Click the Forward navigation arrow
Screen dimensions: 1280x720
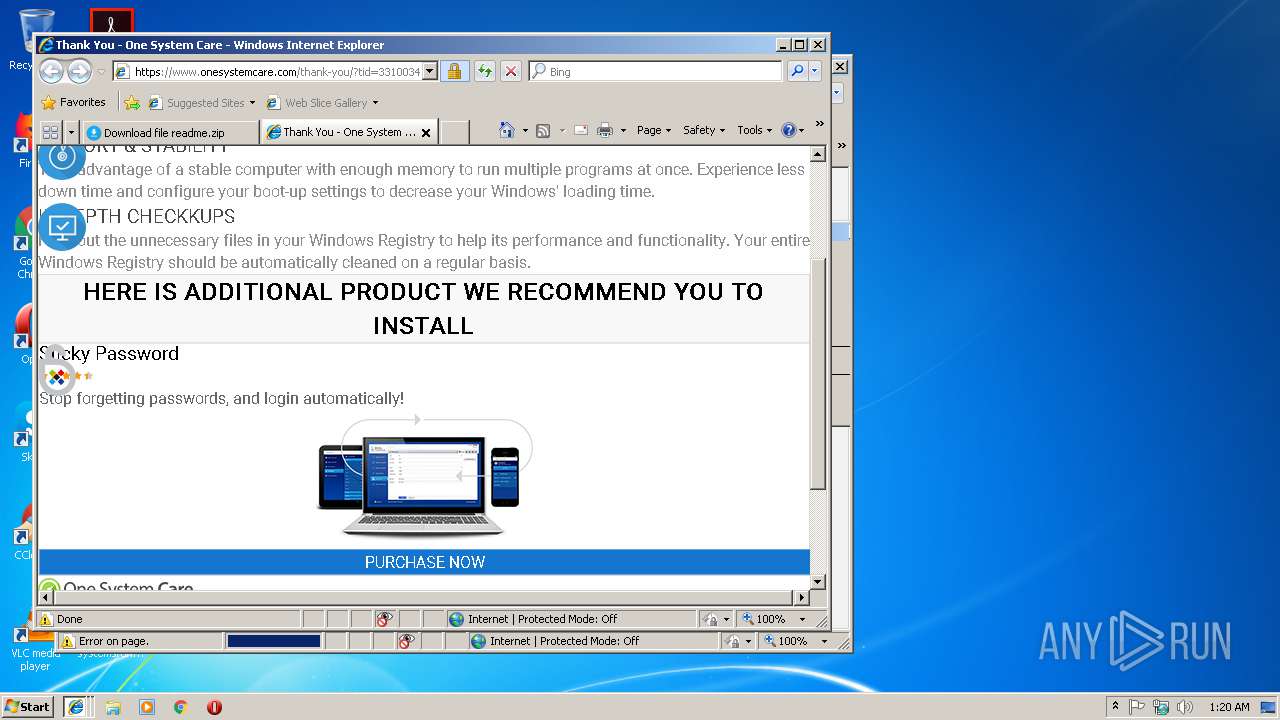79,71
